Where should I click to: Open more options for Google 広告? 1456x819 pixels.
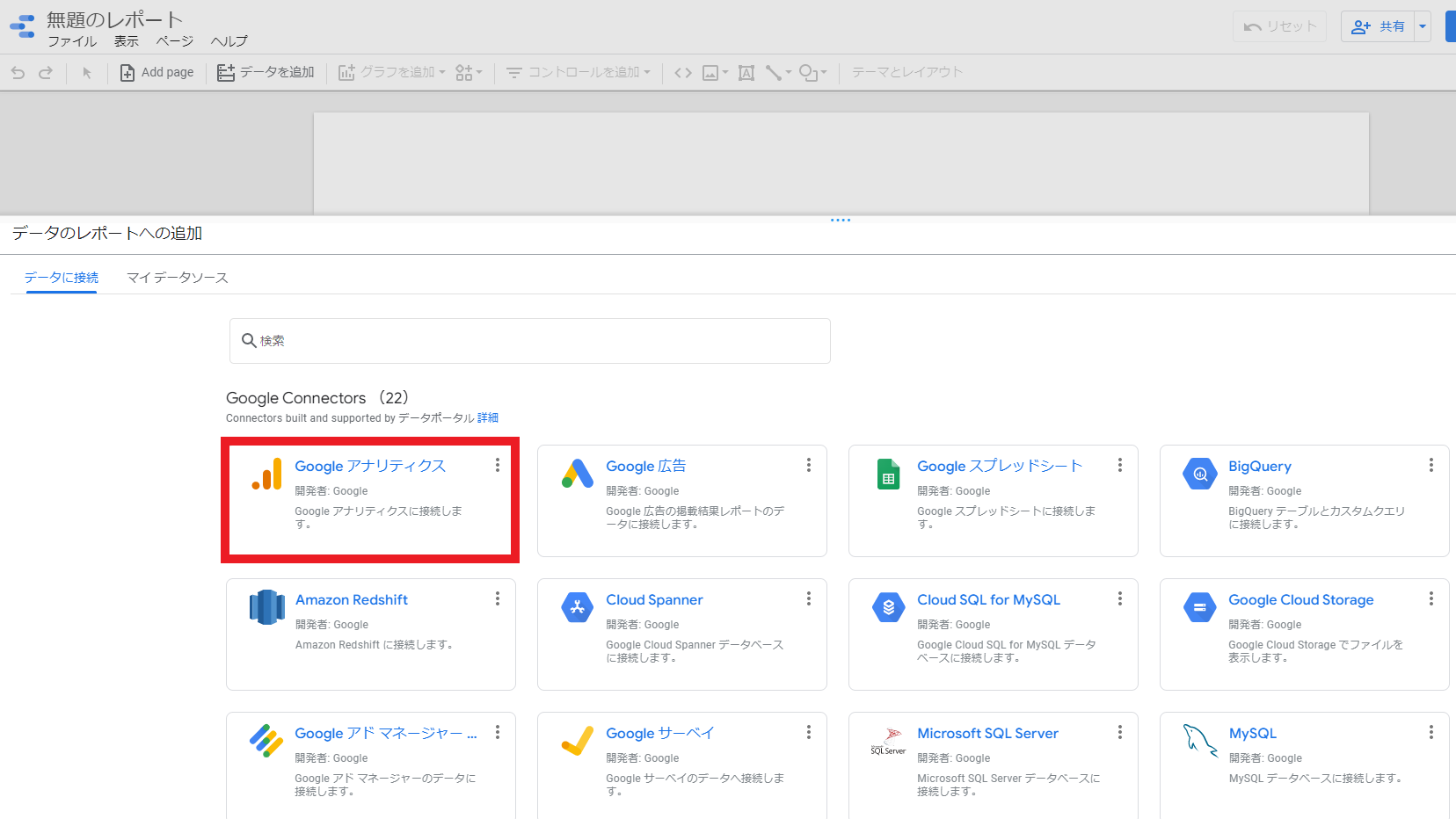(809, 465)
